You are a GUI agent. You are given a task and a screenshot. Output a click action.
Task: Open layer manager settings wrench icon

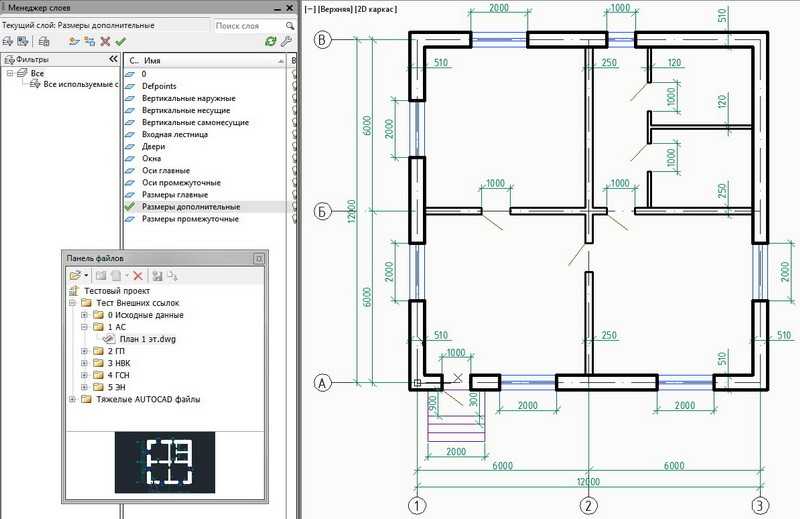click(x=286, y=42)
